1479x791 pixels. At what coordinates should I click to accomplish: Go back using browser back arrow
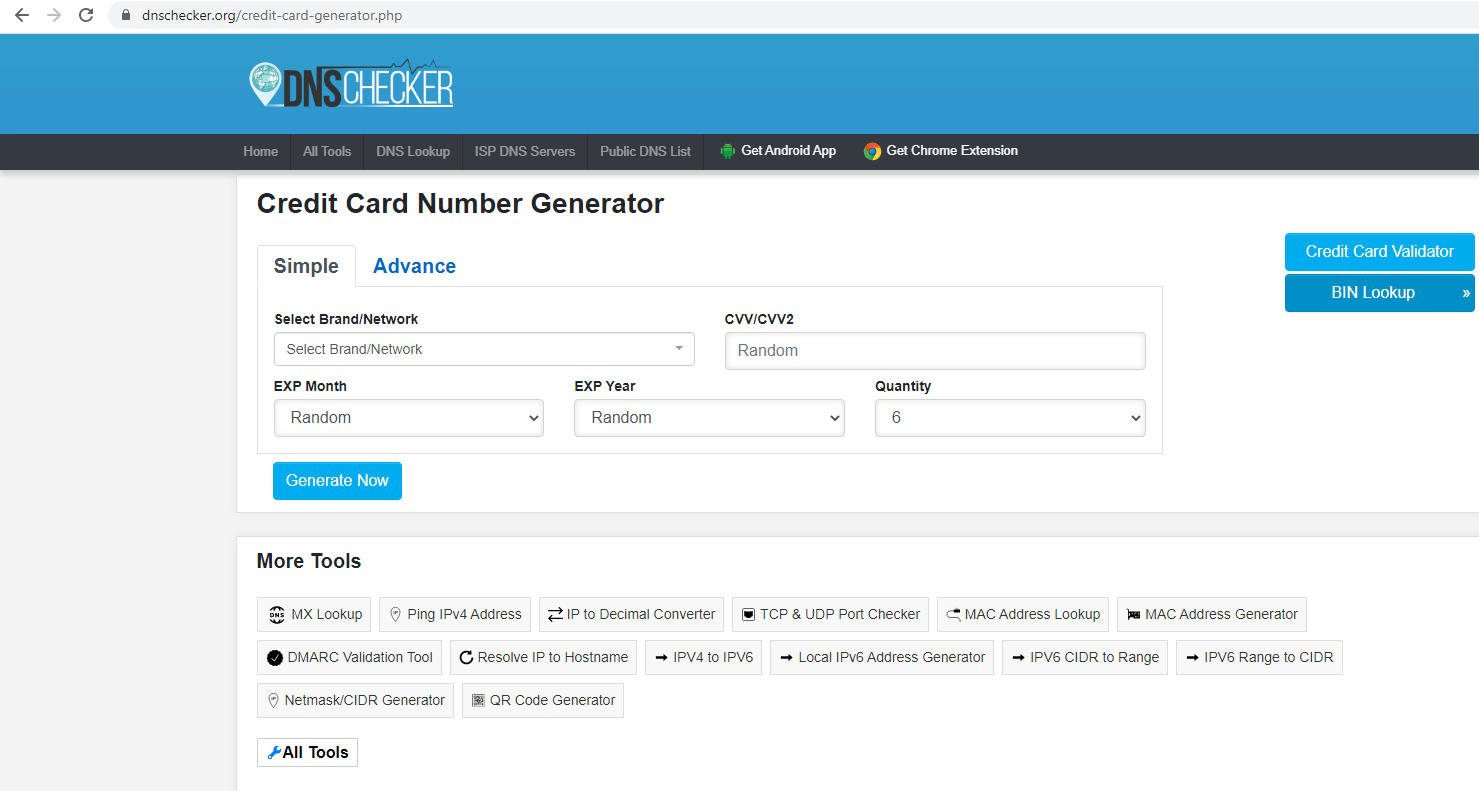pos(22,15)
